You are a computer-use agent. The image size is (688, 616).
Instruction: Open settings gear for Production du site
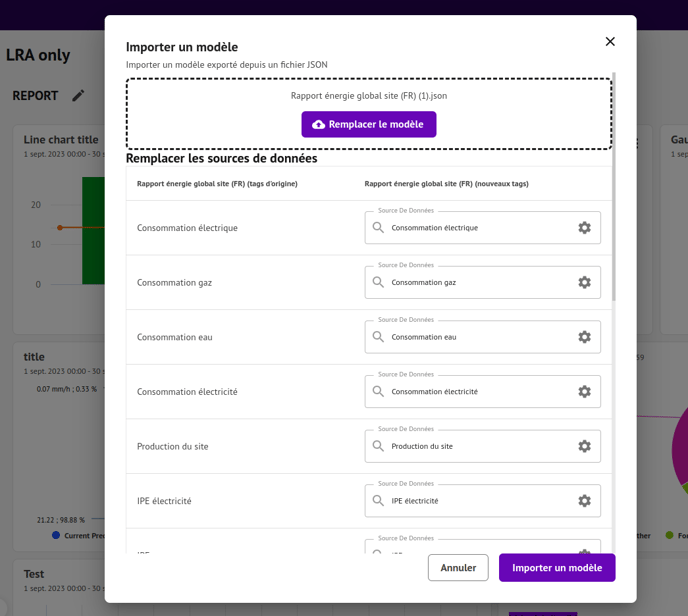[584, 447]
